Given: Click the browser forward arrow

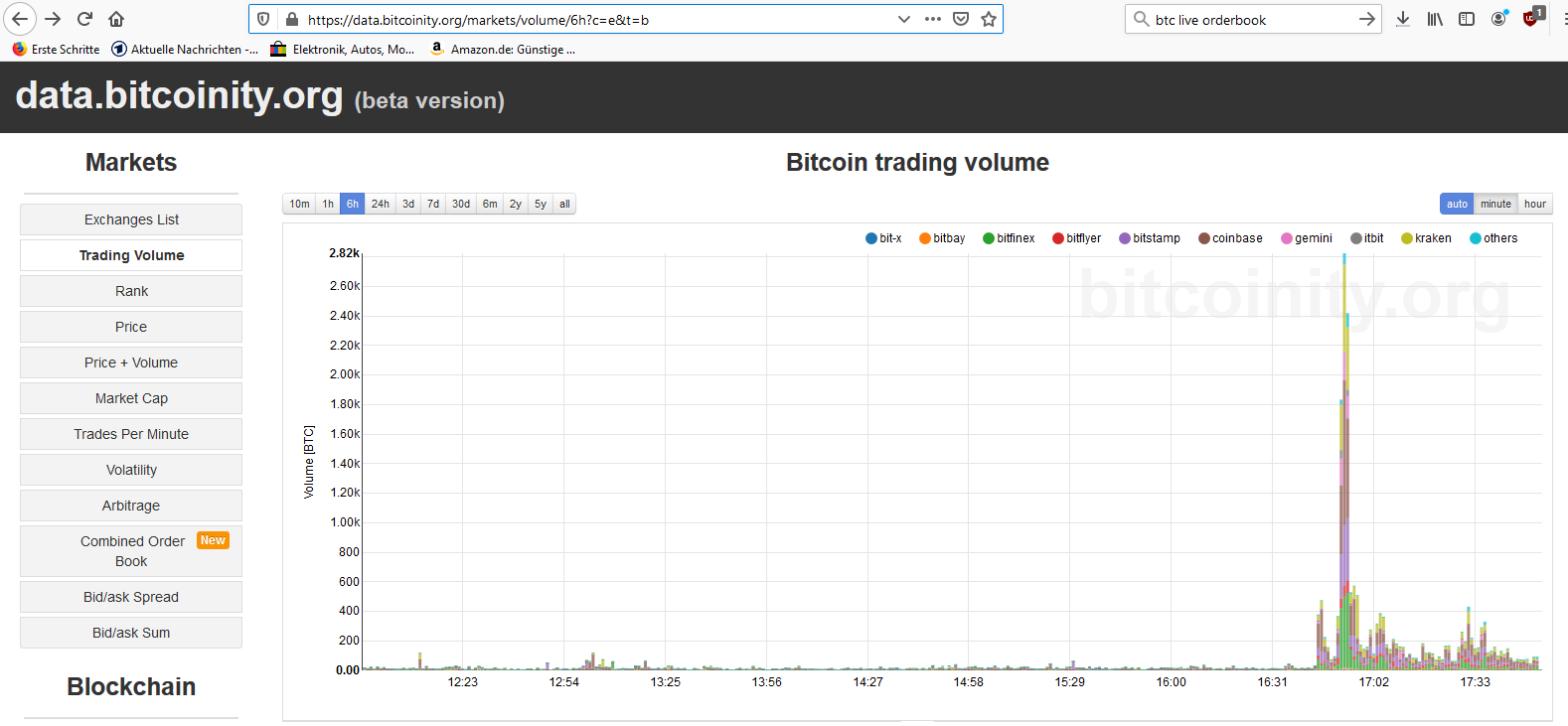Looking at the screenshot, I should pos(54,19).
